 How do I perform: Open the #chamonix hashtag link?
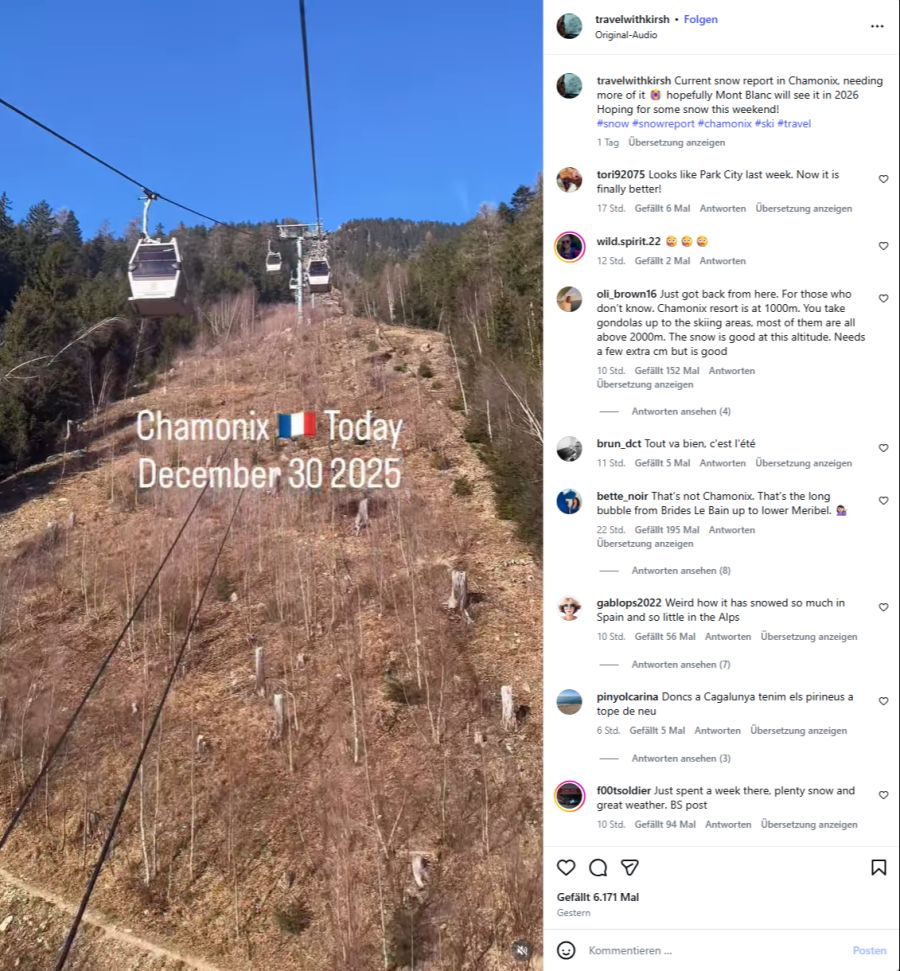(x=725, y=123)
